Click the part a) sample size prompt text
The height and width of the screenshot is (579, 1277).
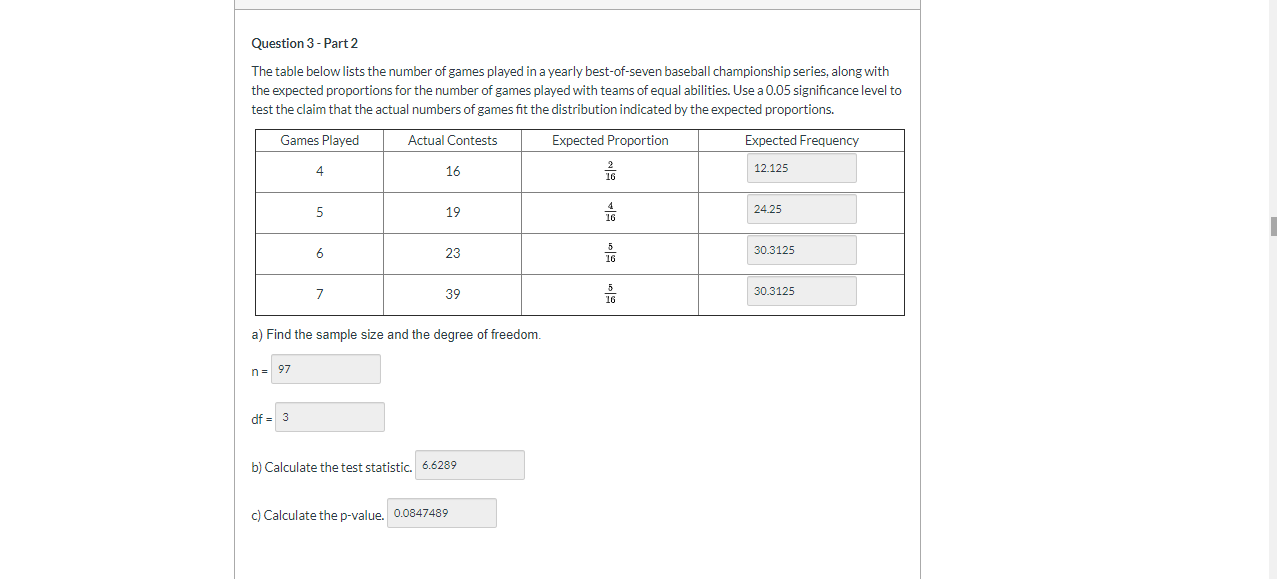click(x=395, y=334)
